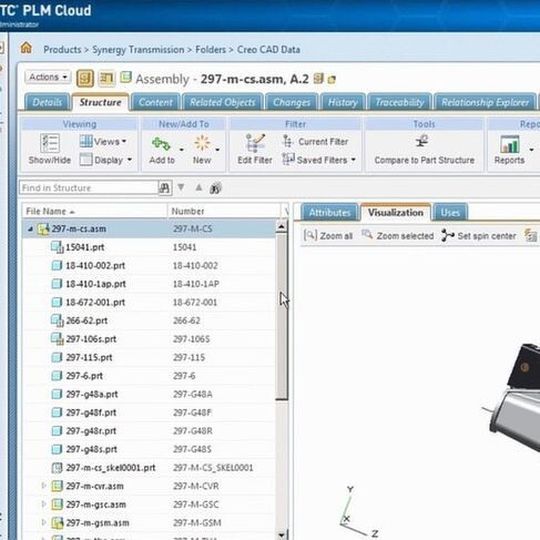
Task: Click the New starburst icon
Action: pos(202,143)
